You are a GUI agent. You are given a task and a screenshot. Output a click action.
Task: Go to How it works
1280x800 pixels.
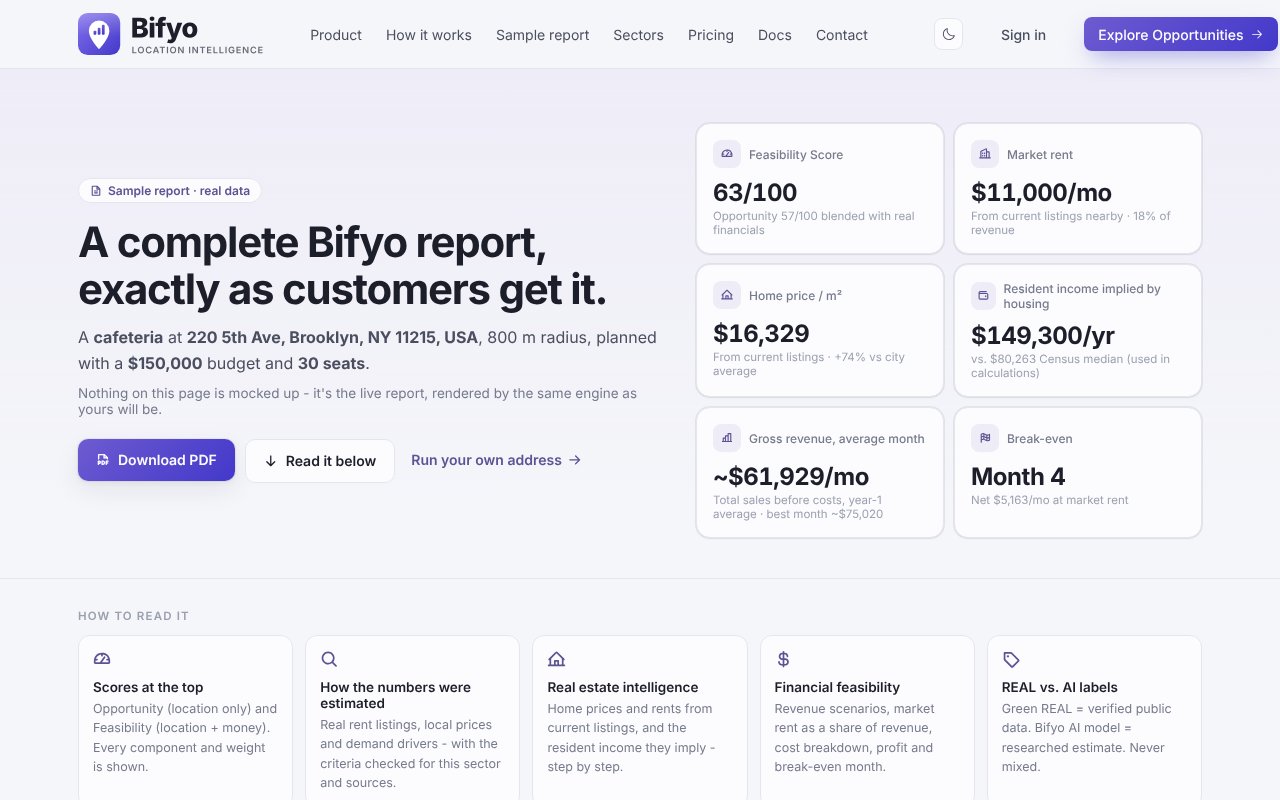[x=429, y=35]
